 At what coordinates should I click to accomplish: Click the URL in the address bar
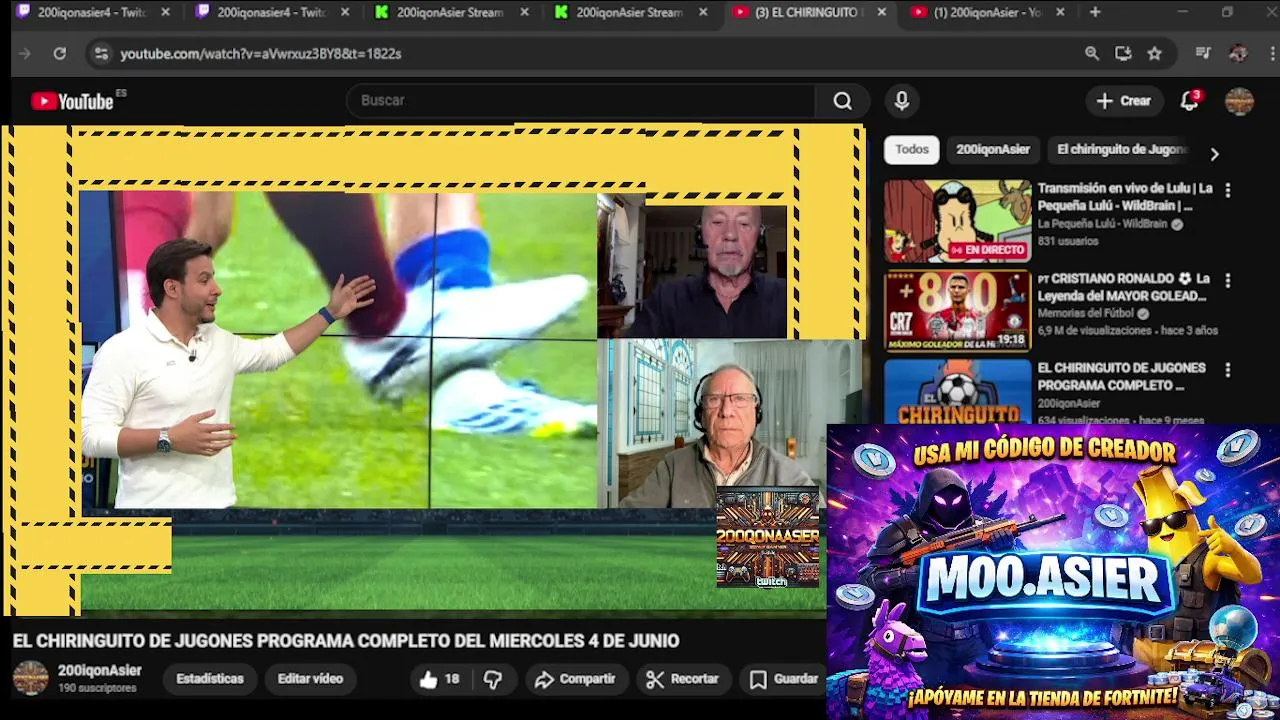click(261, 53)
